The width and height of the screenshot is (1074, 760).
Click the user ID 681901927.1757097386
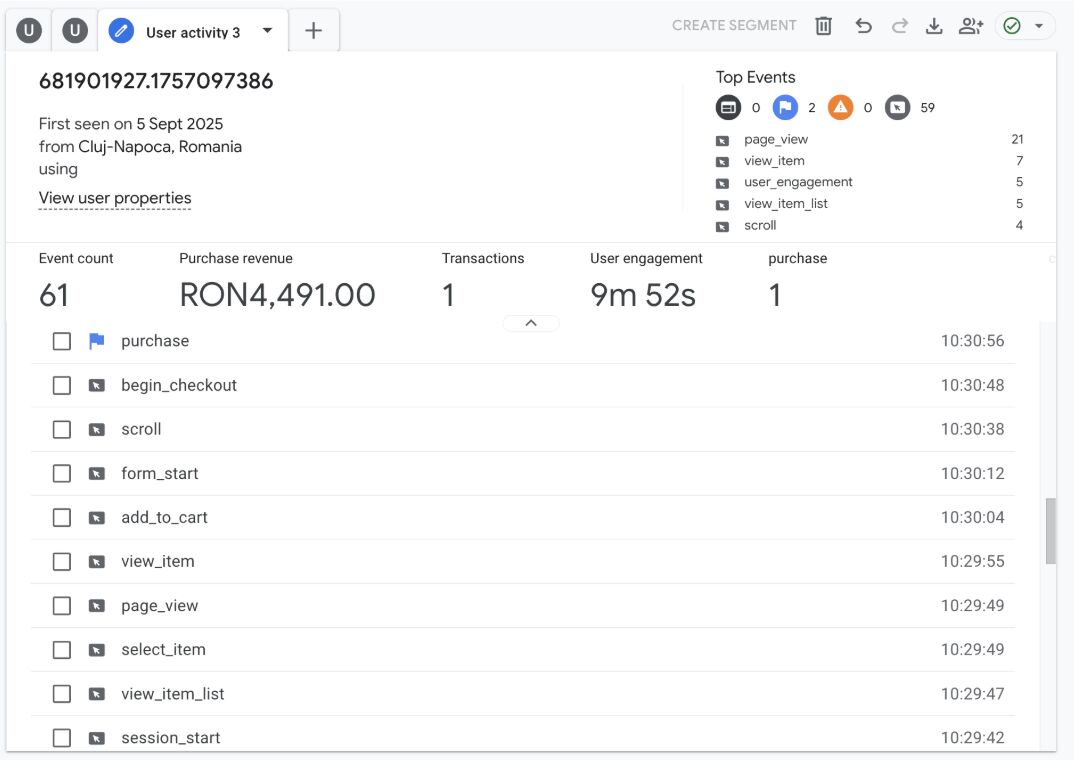pos(156,81)
